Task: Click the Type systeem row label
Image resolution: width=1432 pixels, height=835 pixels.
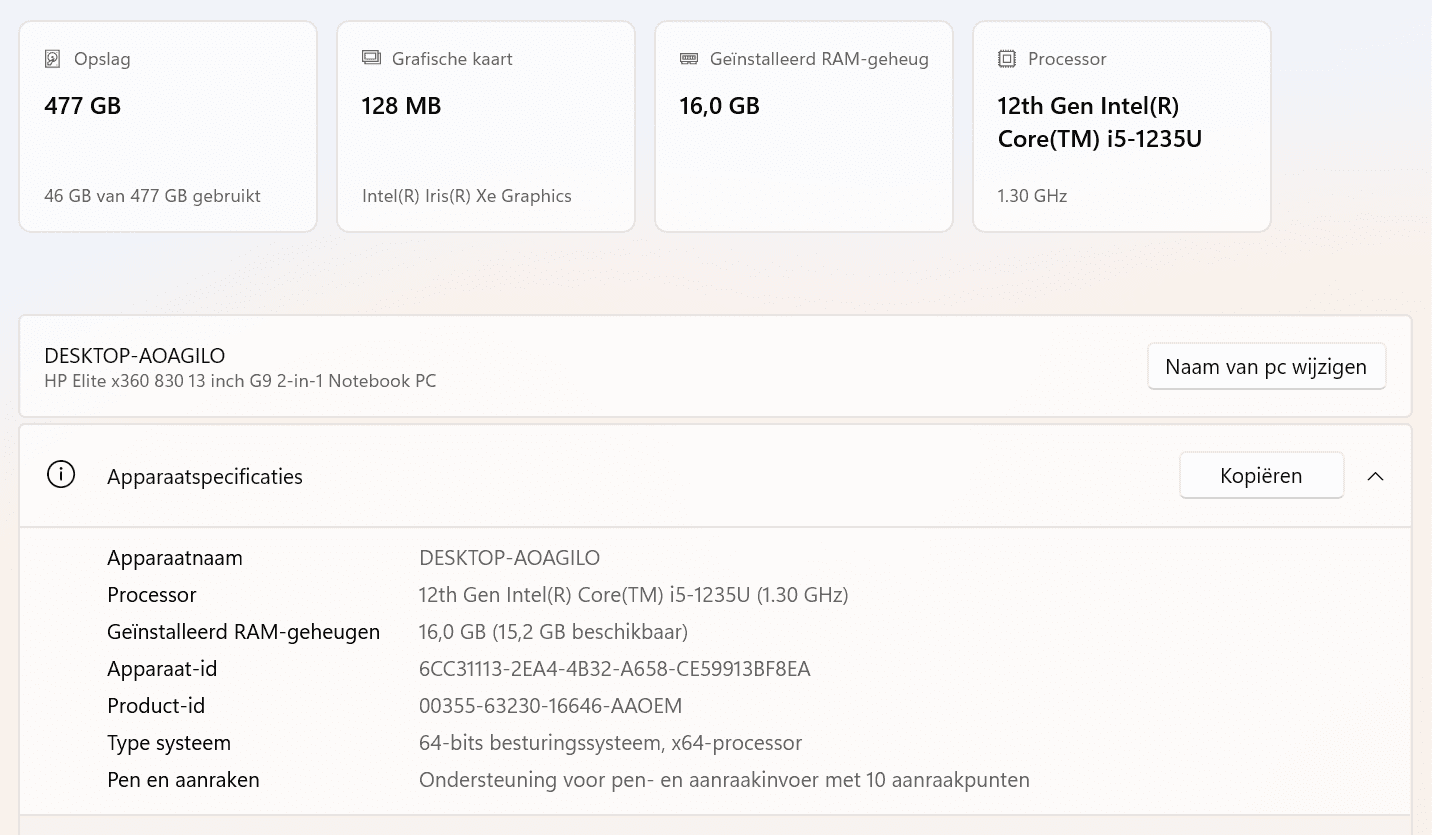Action: click(x=169, y=743)
